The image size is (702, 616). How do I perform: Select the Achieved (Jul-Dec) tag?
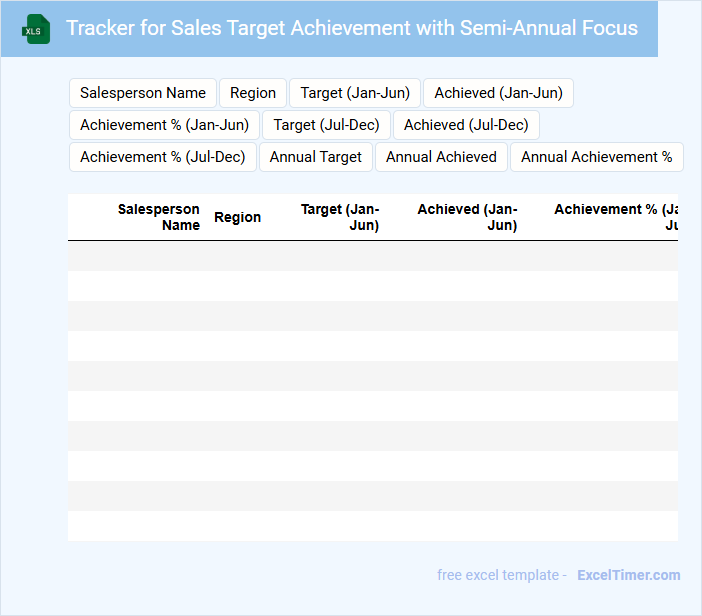[x=466, y=125]
